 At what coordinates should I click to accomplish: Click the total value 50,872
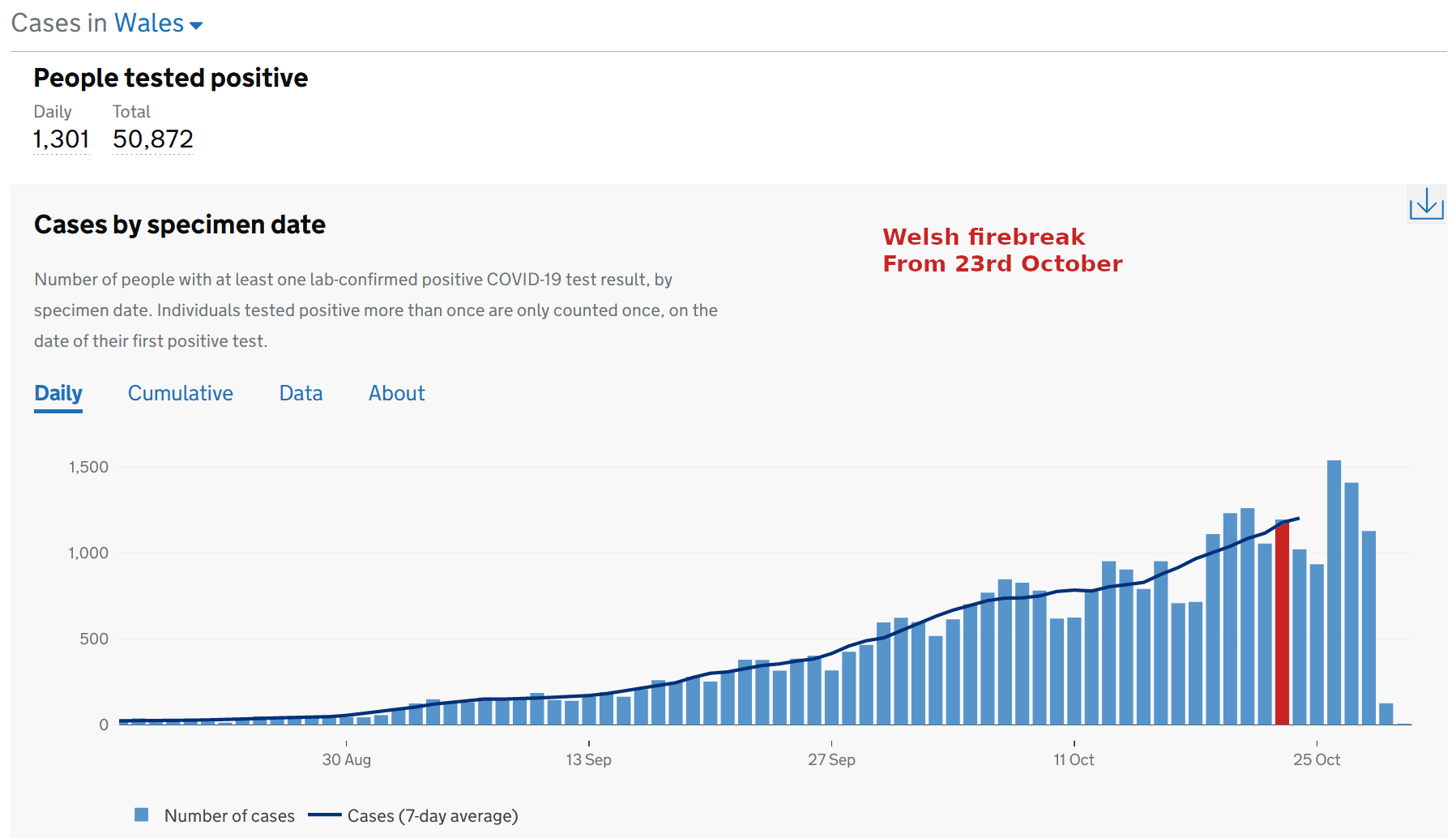coord(153,139)
